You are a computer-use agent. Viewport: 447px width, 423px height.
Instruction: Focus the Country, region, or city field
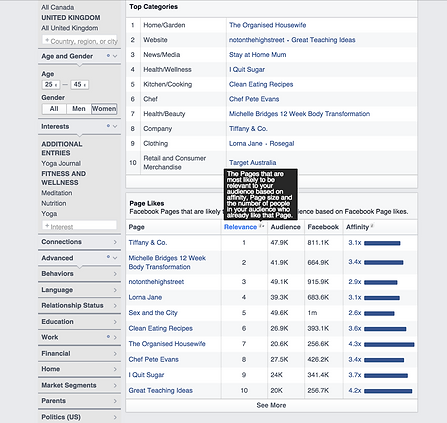coord(79,41)
